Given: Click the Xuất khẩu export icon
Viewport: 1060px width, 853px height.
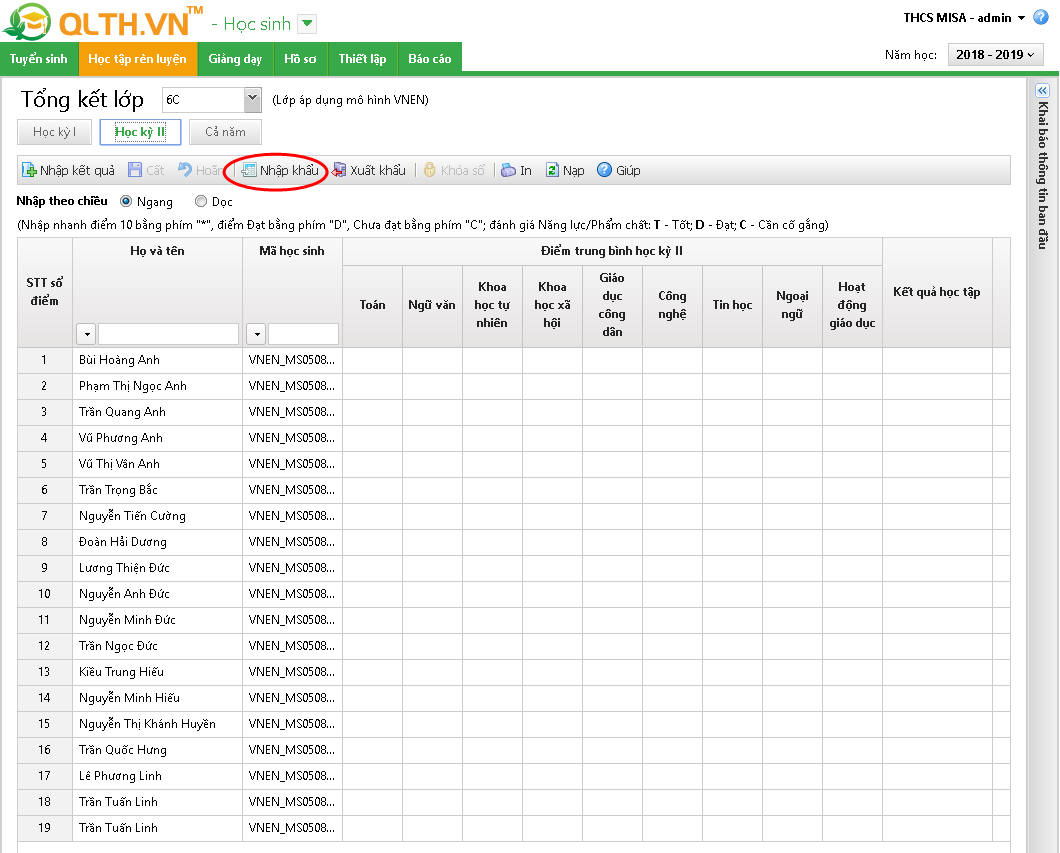Looking at the screenshot, I should 340,170.
